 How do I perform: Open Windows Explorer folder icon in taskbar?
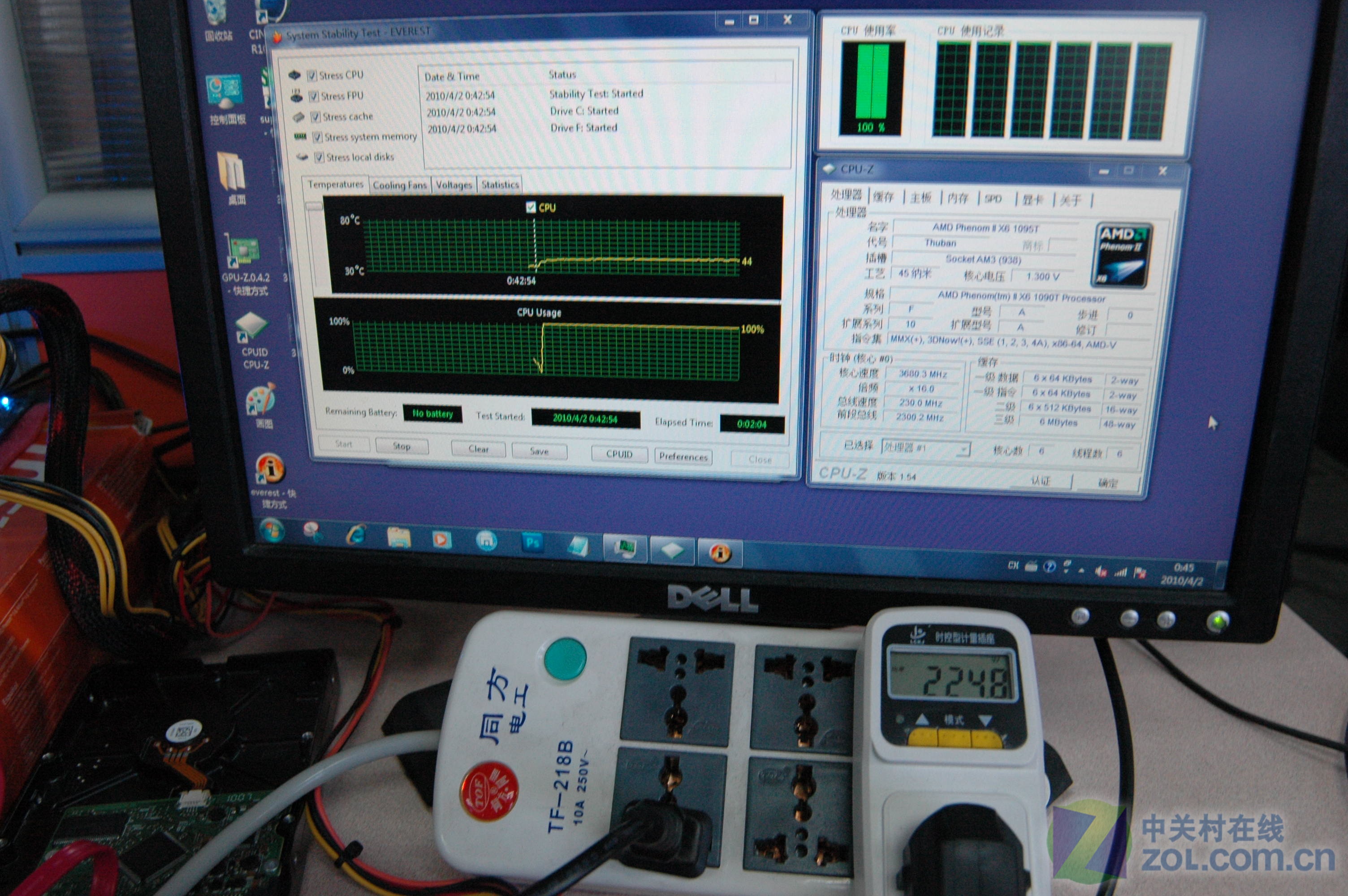click(x=399, y=537)
